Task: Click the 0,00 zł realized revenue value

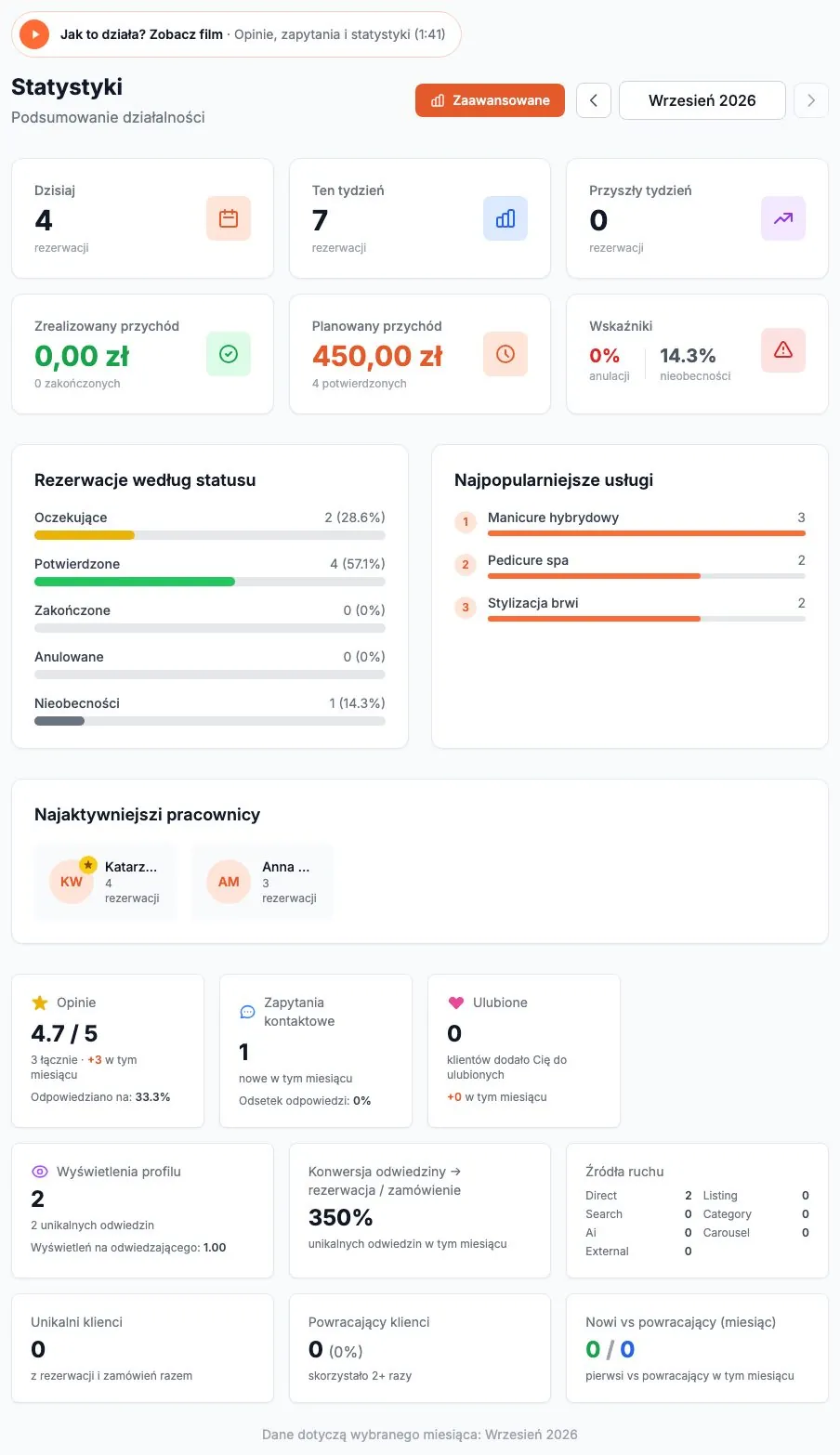Action: click(x=82, y=356)
